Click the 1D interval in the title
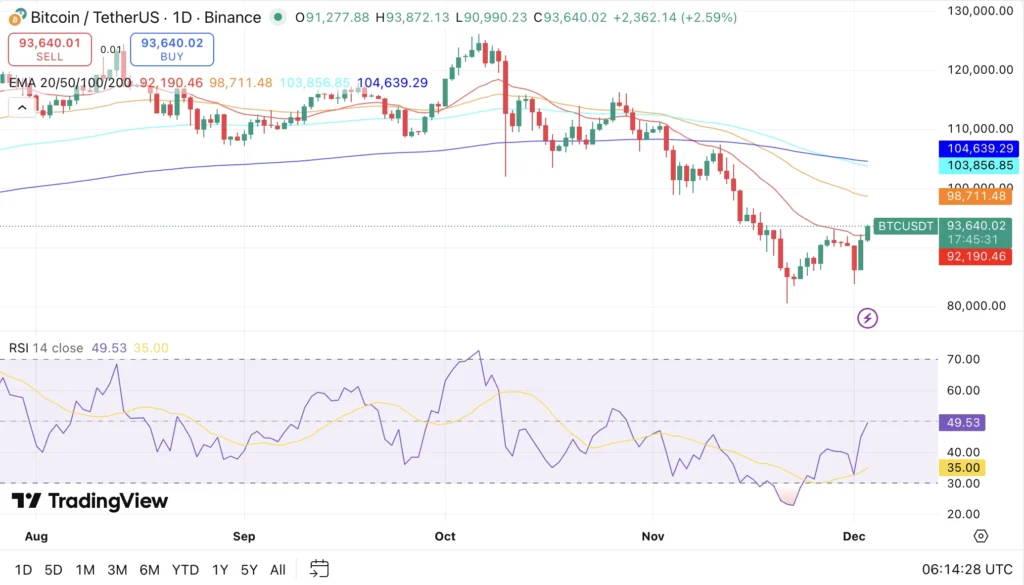 tap(182, 17)
